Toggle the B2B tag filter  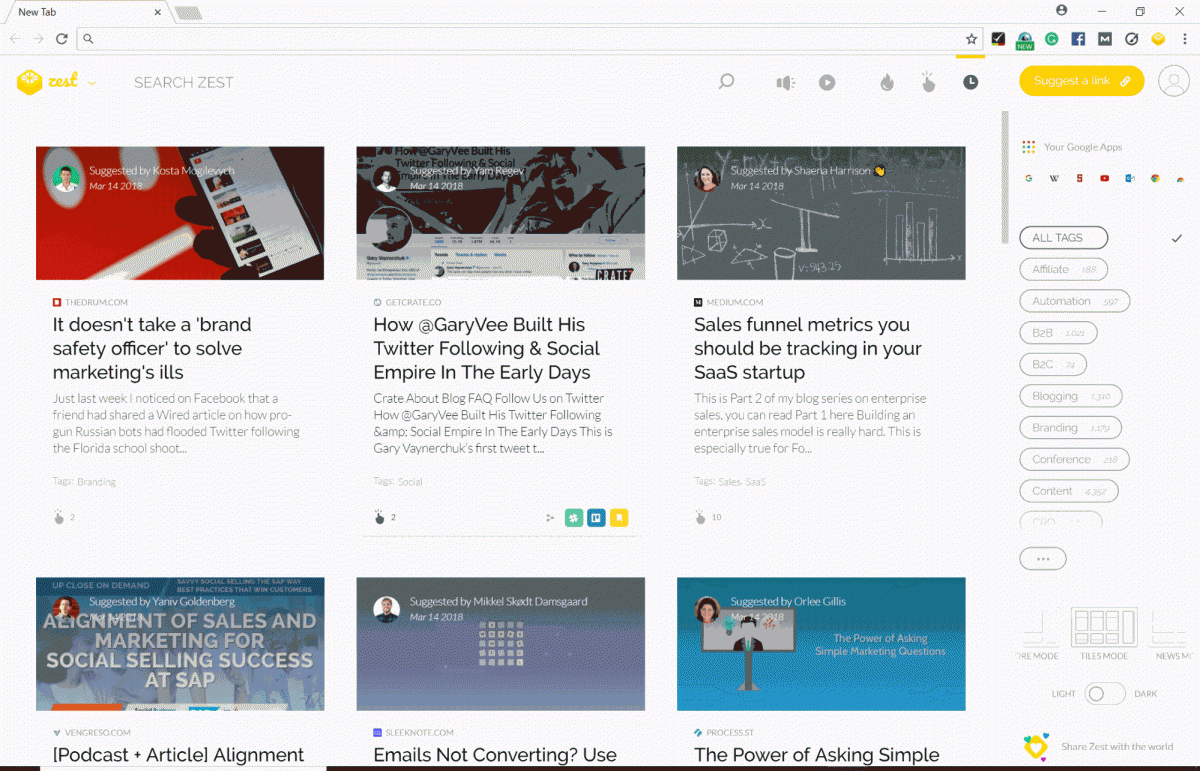coord(1058,333)
